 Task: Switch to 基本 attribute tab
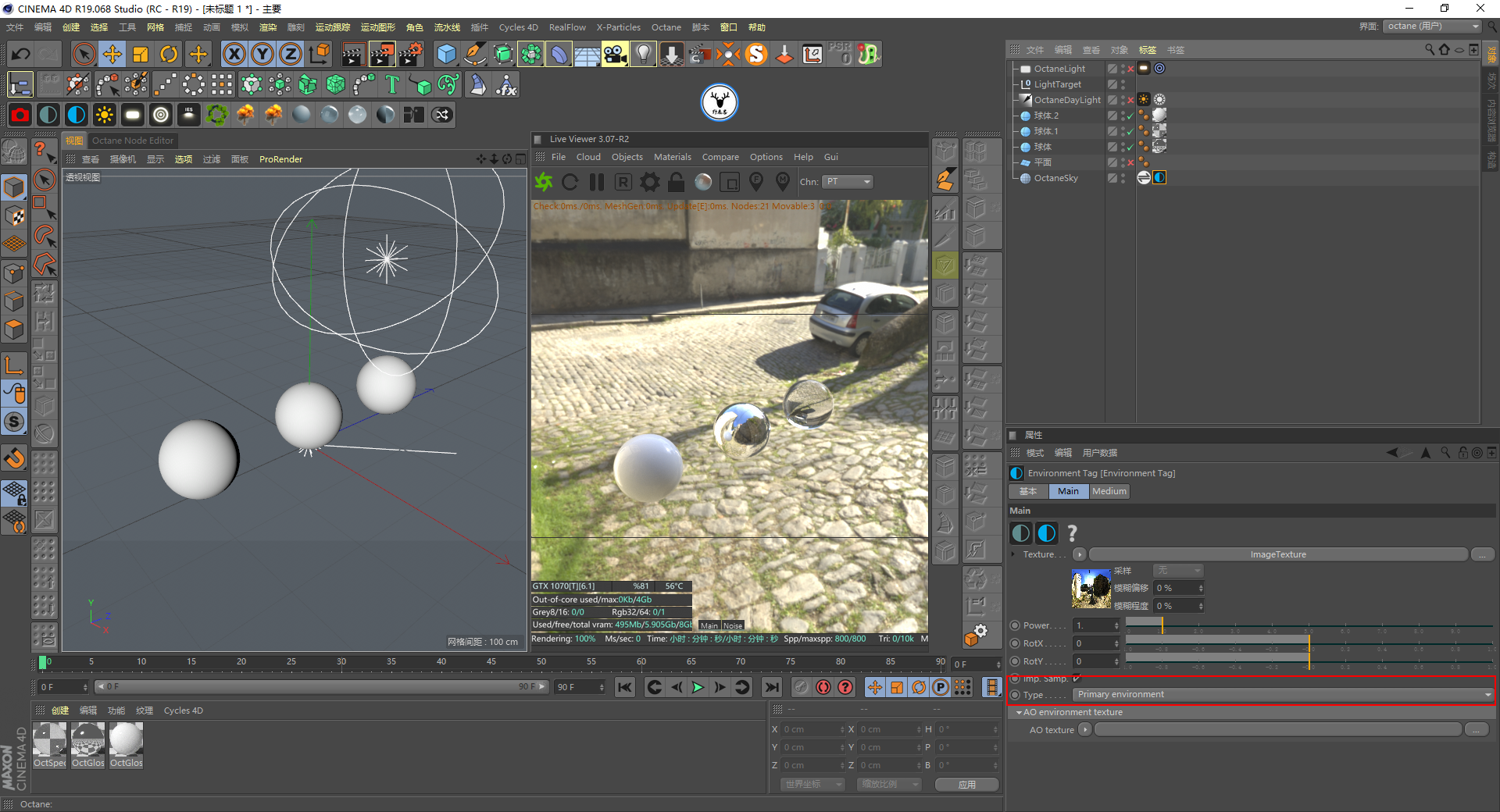(x=1028, y=491)
